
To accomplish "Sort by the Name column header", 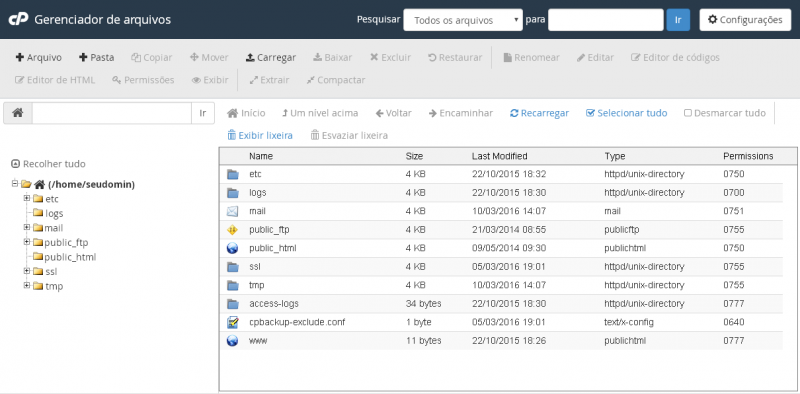I will (261, 156).
